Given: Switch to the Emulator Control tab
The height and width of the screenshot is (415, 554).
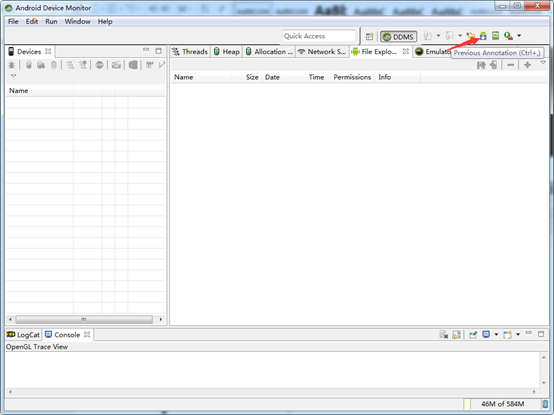Looking at the screenshot, I should pos(433,52).
